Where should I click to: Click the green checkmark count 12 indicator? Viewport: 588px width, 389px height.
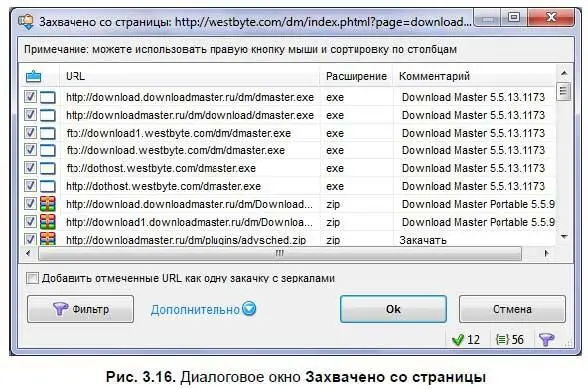coord(466,339)
